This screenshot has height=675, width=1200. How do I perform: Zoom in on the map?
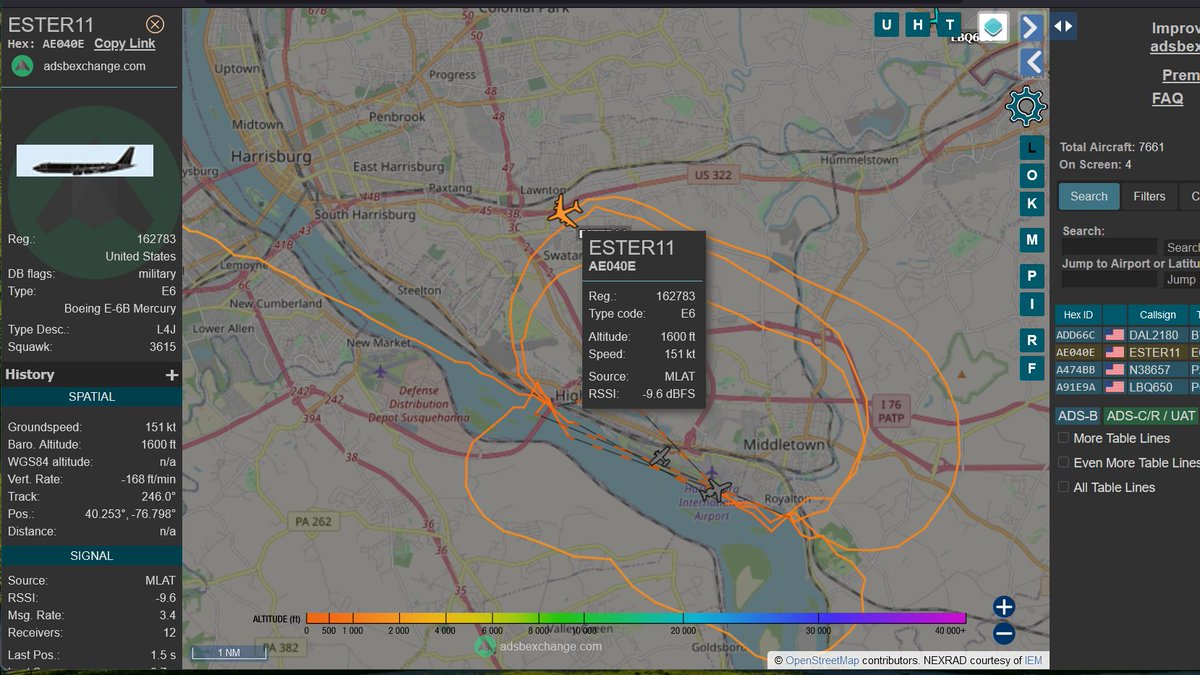pos(1004,606)
